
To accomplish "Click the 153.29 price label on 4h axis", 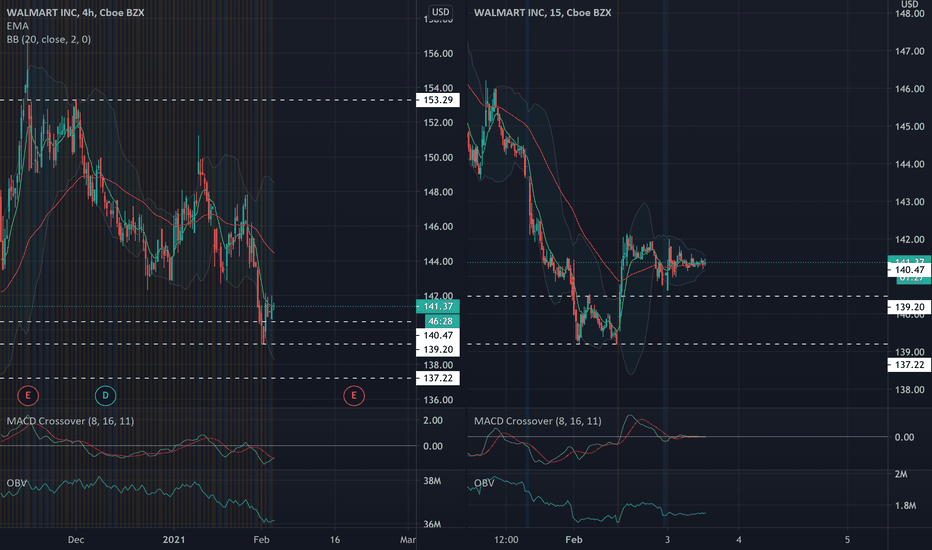I will (438, 100).
